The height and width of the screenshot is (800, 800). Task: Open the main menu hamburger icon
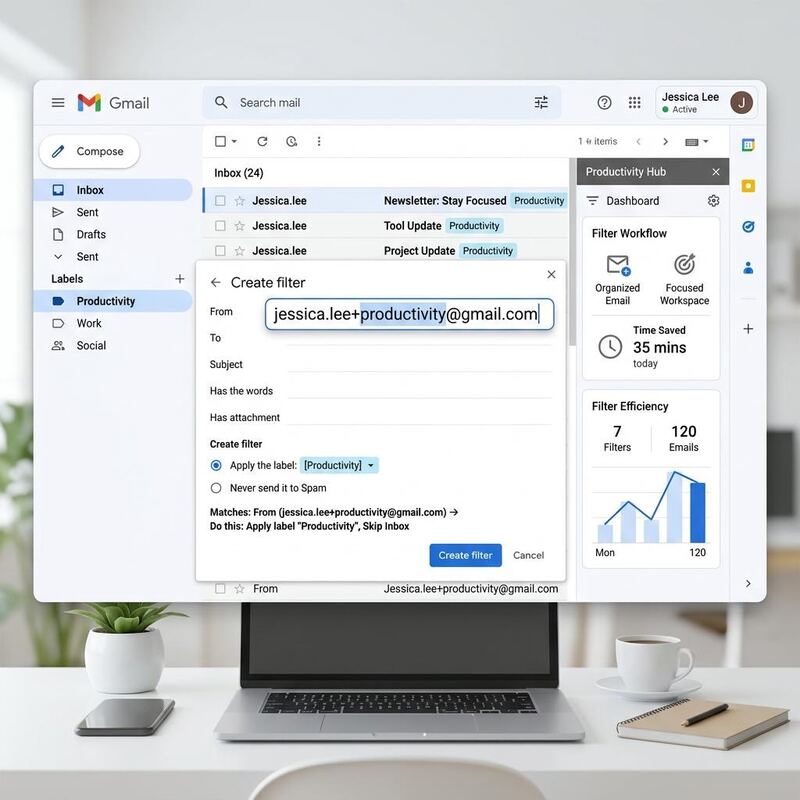click(x=58, y=103)
